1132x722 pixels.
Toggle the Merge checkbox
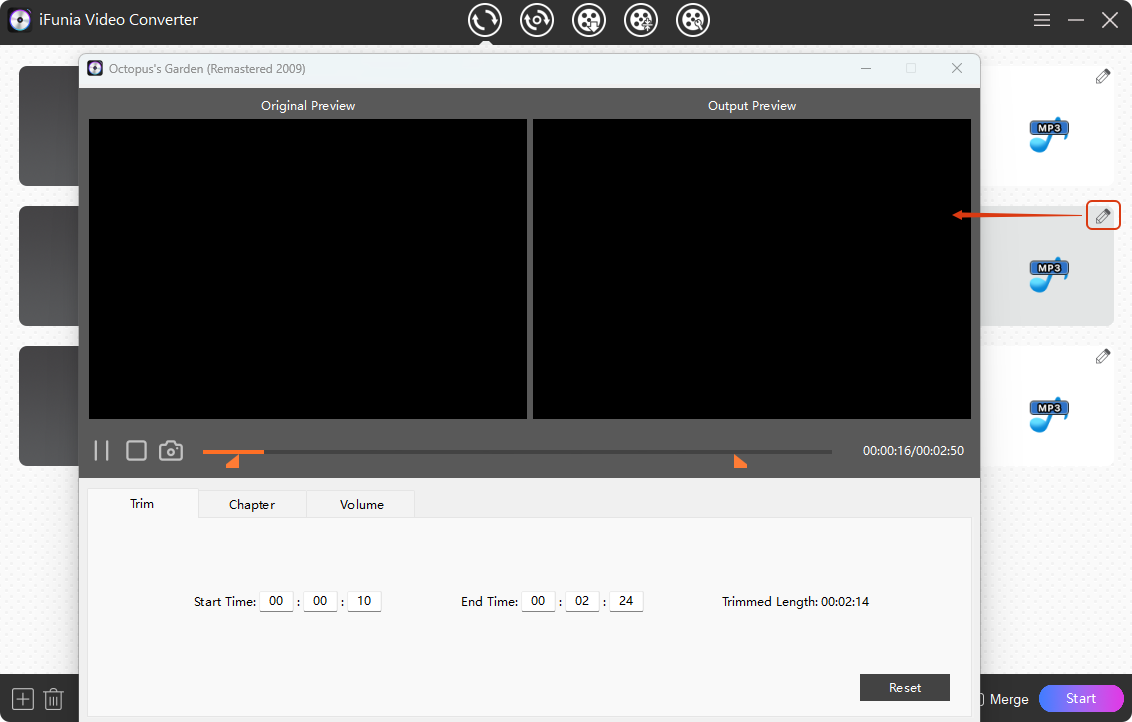[x=982, y=699]
